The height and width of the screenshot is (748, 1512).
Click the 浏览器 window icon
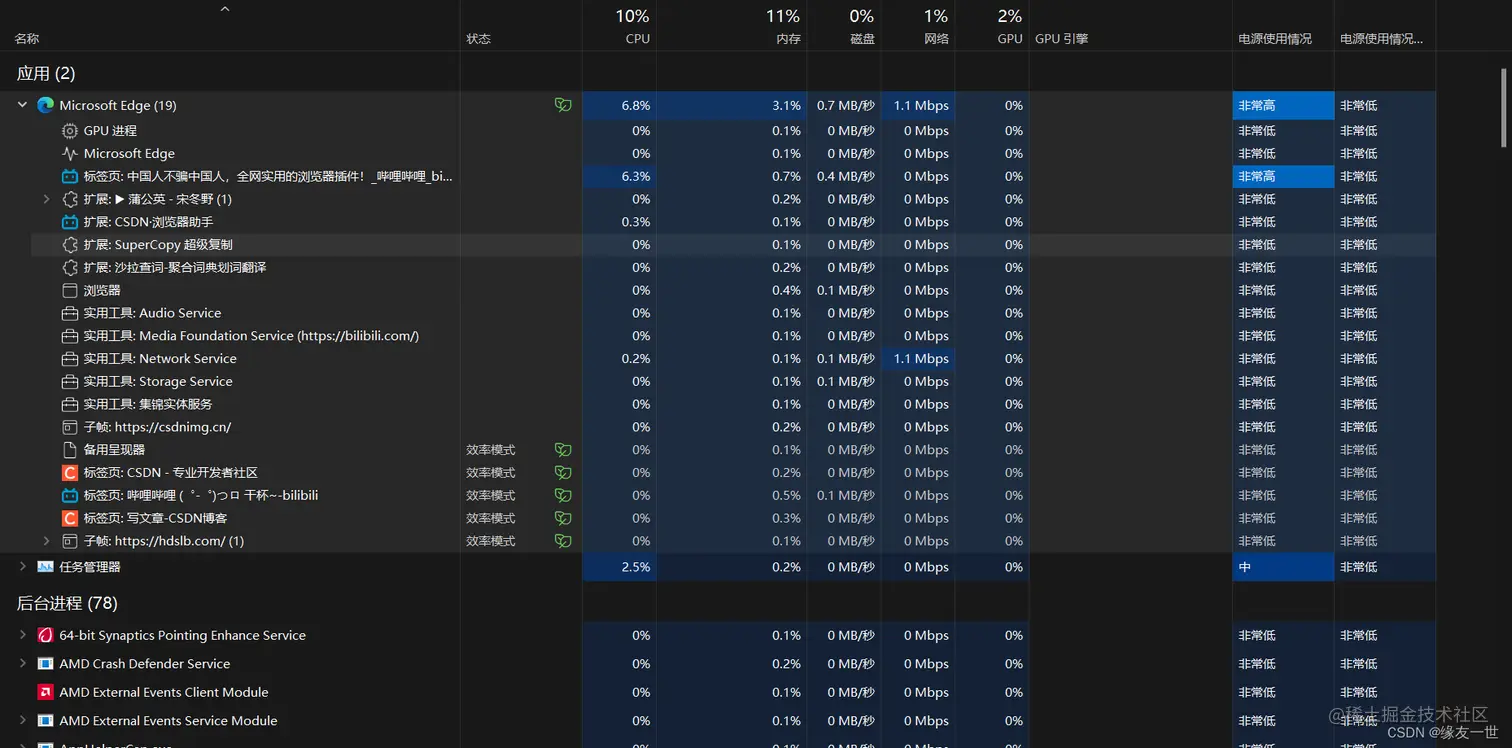[70, 290]
